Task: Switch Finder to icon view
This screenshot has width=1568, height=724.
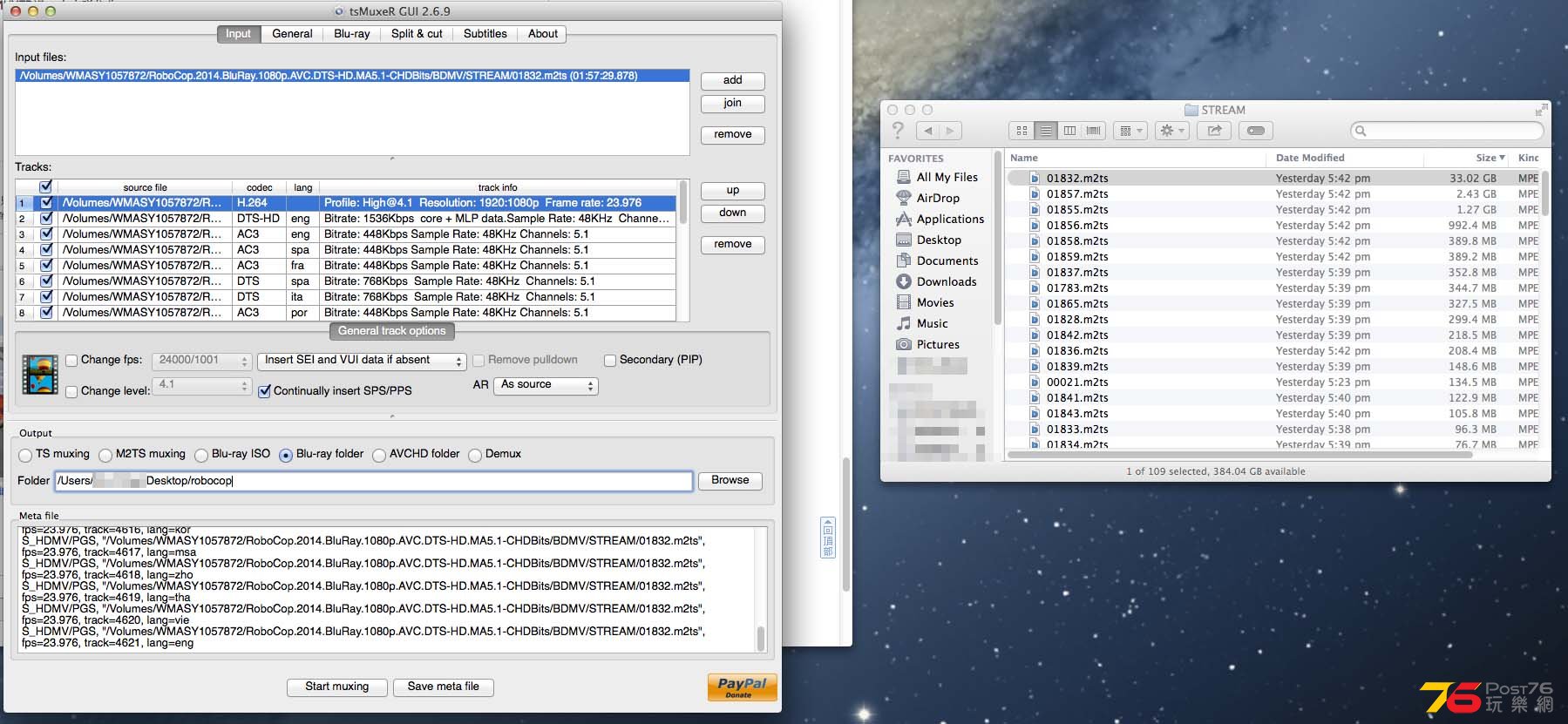Action: [1022, 131]
